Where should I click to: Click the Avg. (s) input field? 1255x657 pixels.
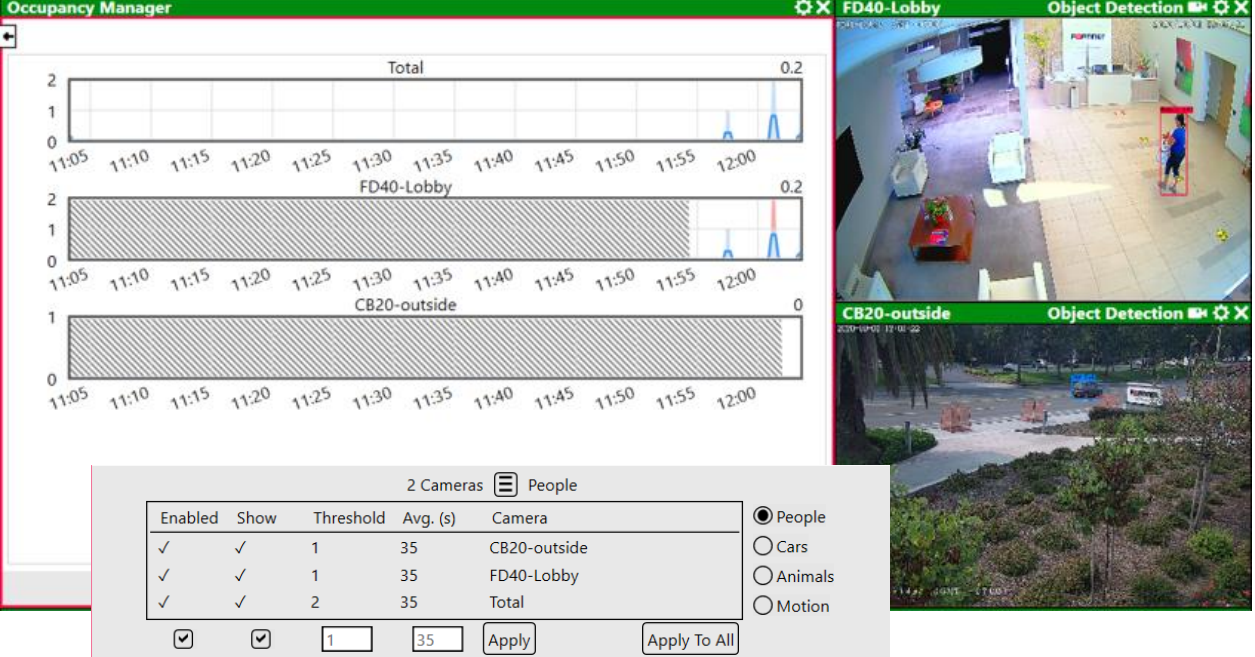click(437, 638)
